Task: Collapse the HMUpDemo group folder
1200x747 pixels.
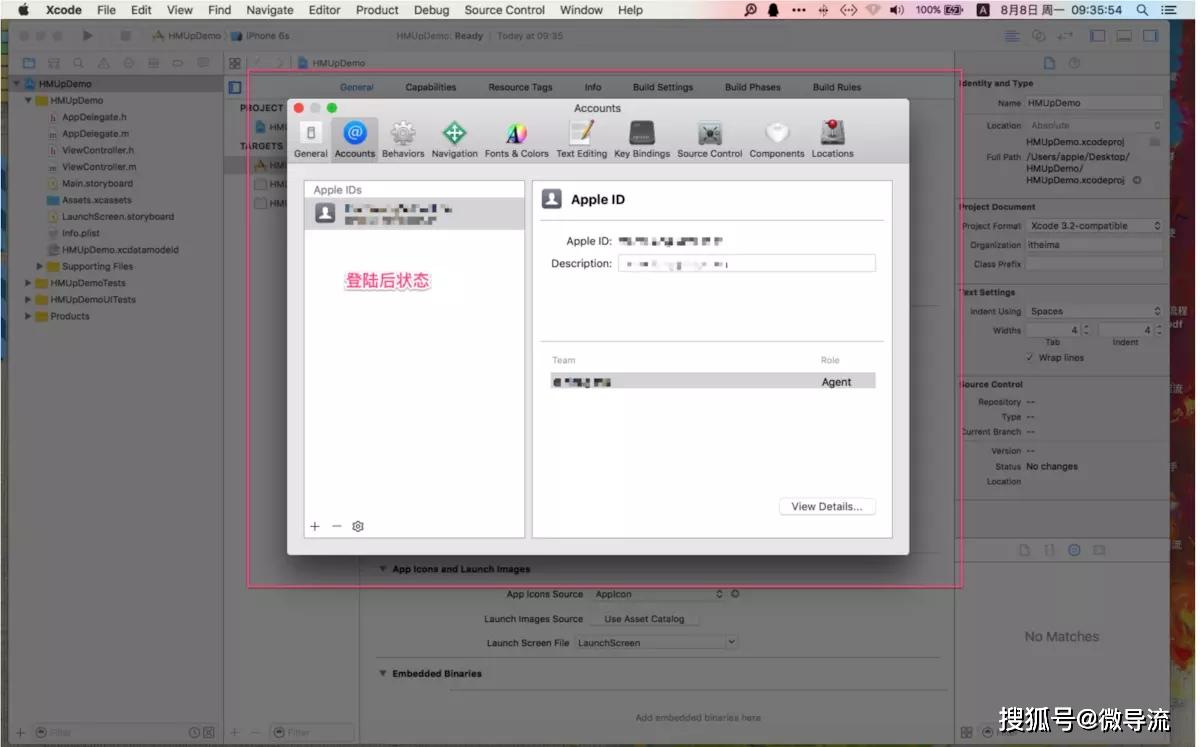Action: point(29,100)
